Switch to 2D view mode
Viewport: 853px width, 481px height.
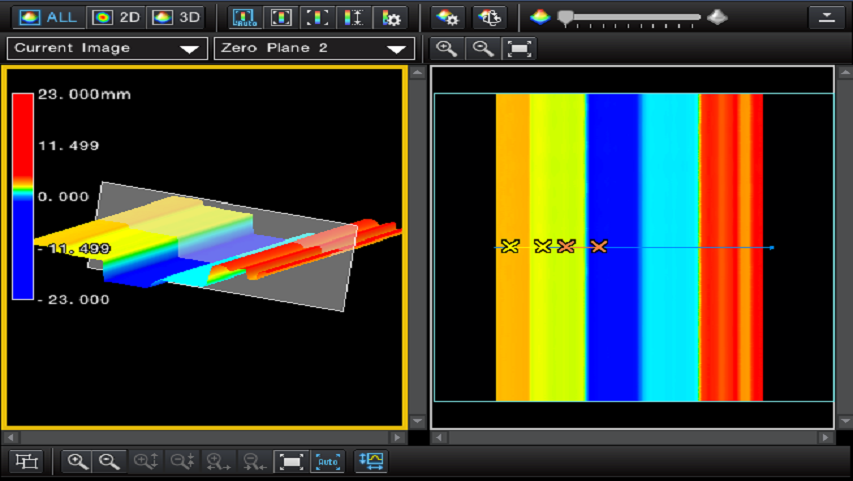[116, 17]
